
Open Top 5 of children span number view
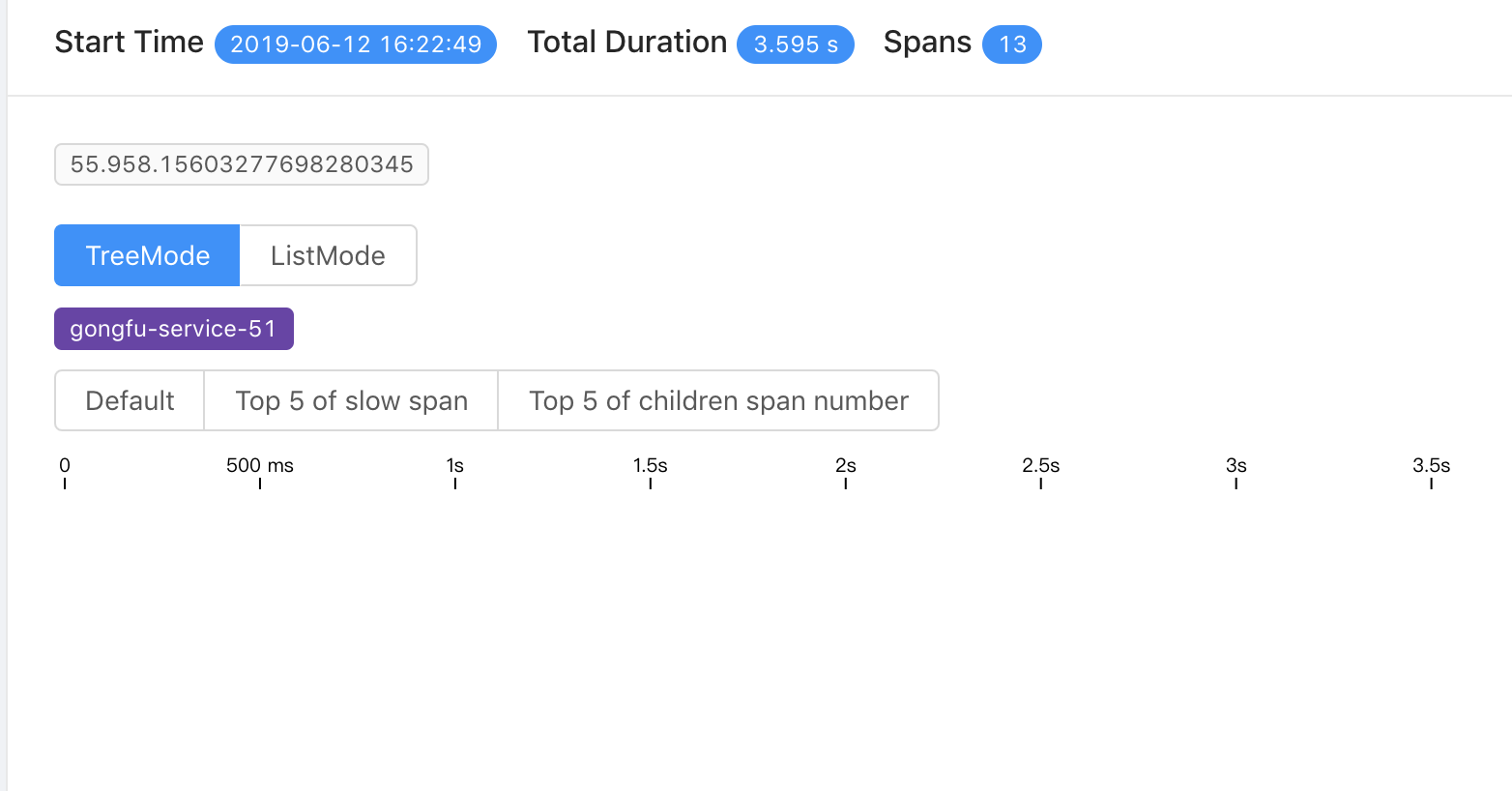tap(717, 400)
